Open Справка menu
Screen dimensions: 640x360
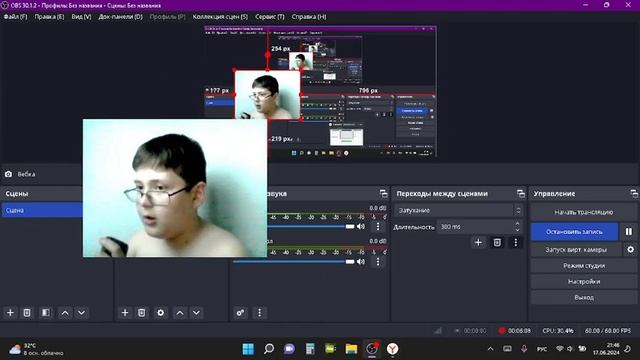[x=309, y=17]
